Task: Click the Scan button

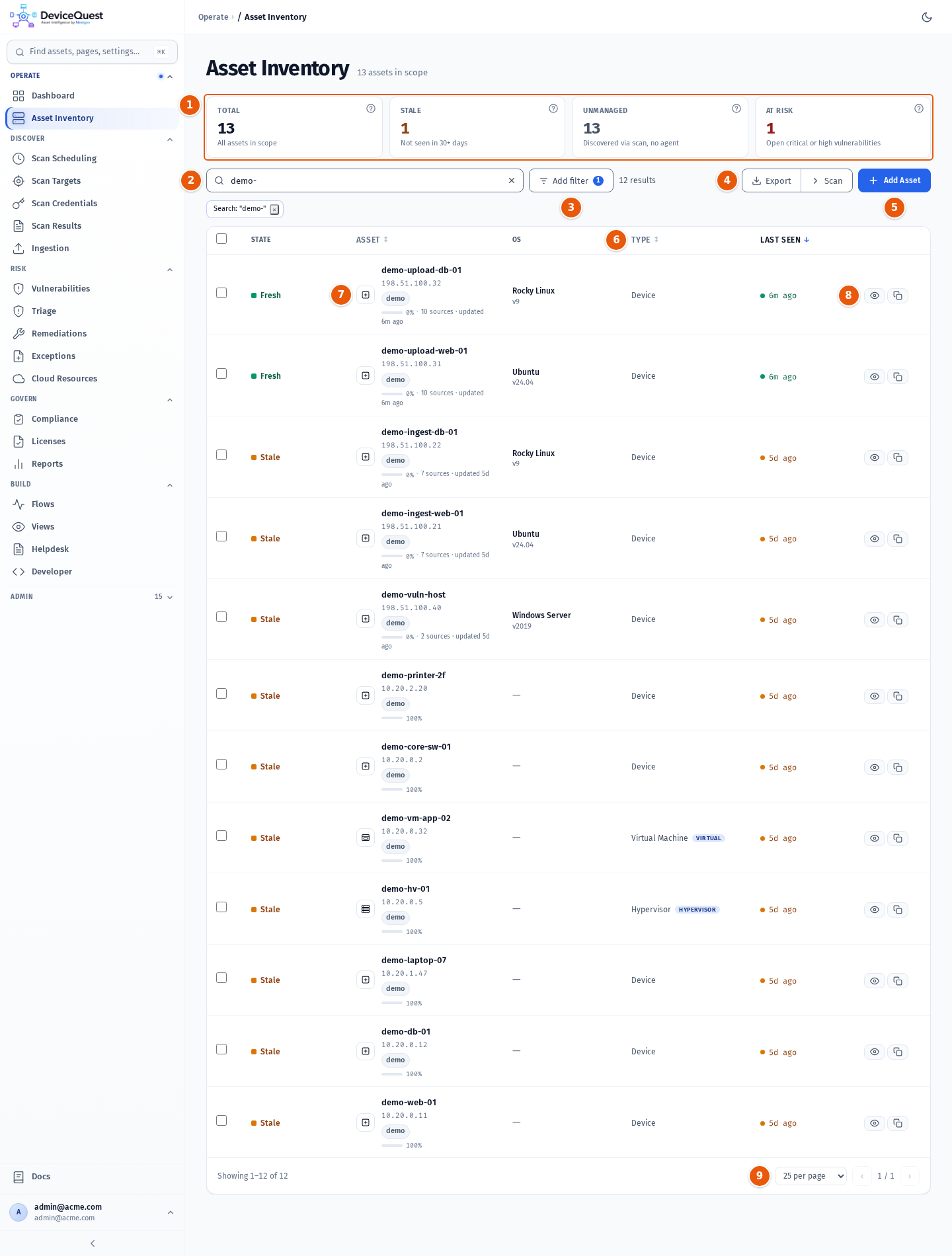Action: (827, 180)
